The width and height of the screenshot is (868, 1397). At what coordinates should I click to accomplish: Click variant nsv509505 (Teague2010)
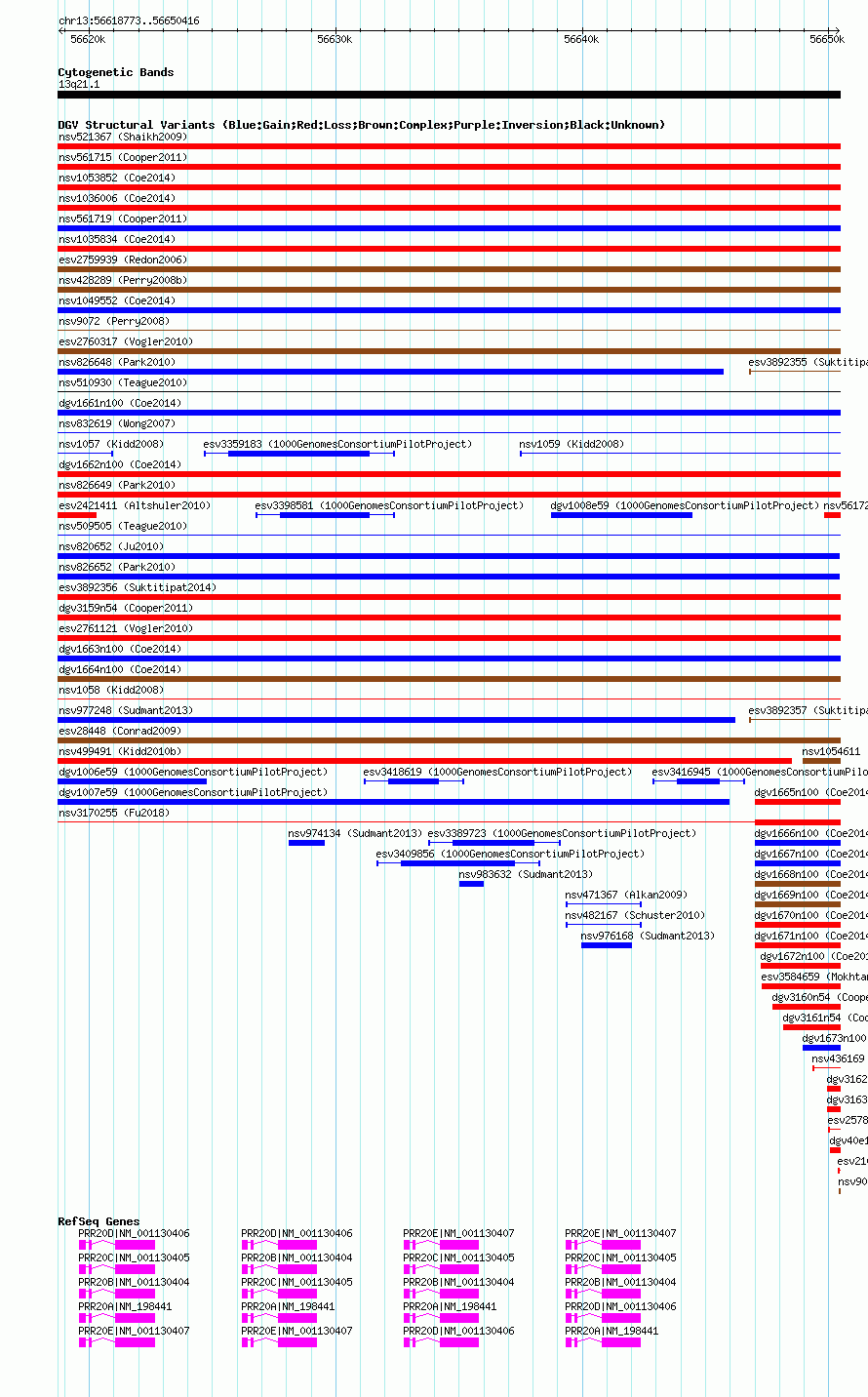(x=123, y=526)
